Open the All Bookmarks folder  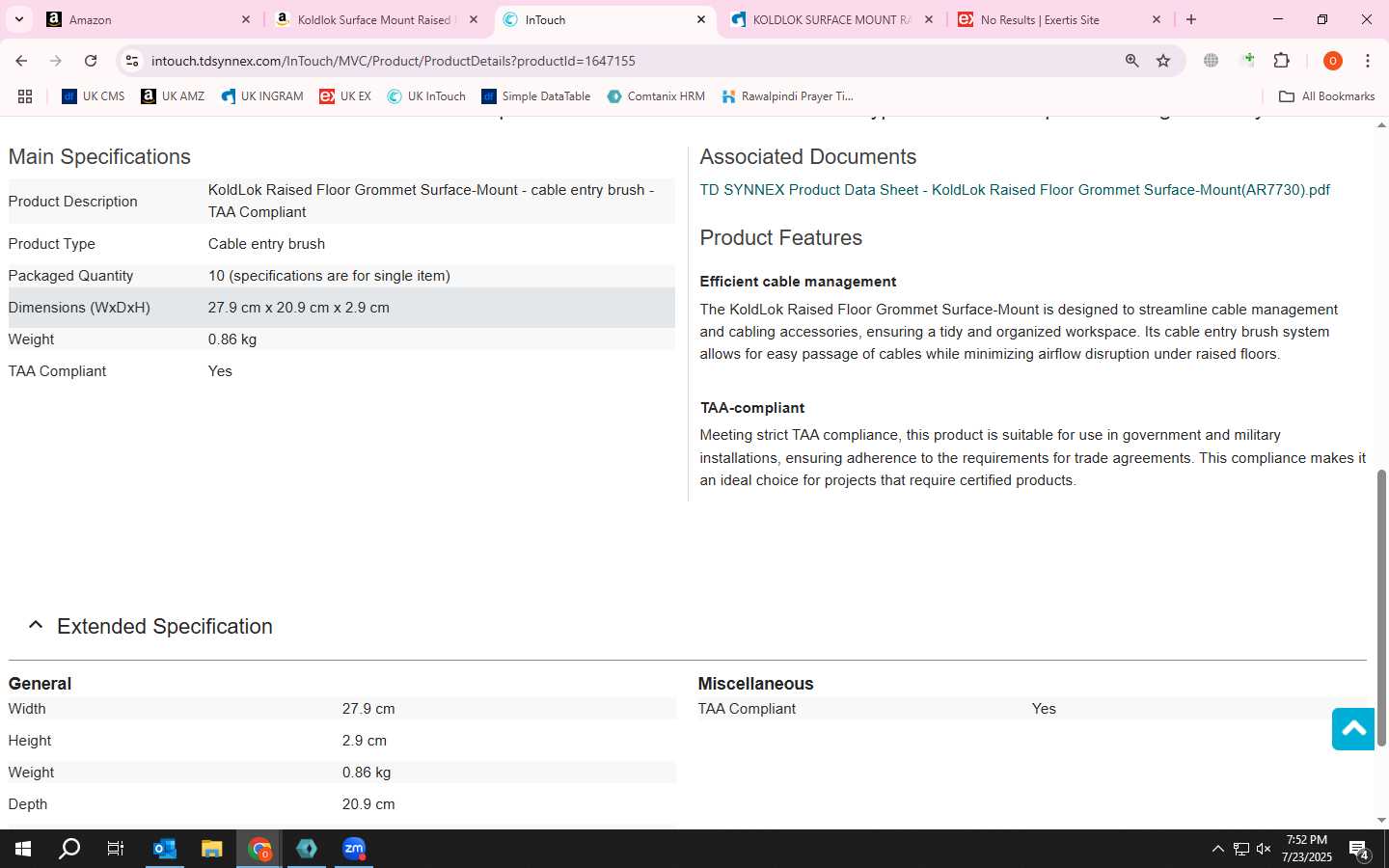click(x=1326, y=96)
